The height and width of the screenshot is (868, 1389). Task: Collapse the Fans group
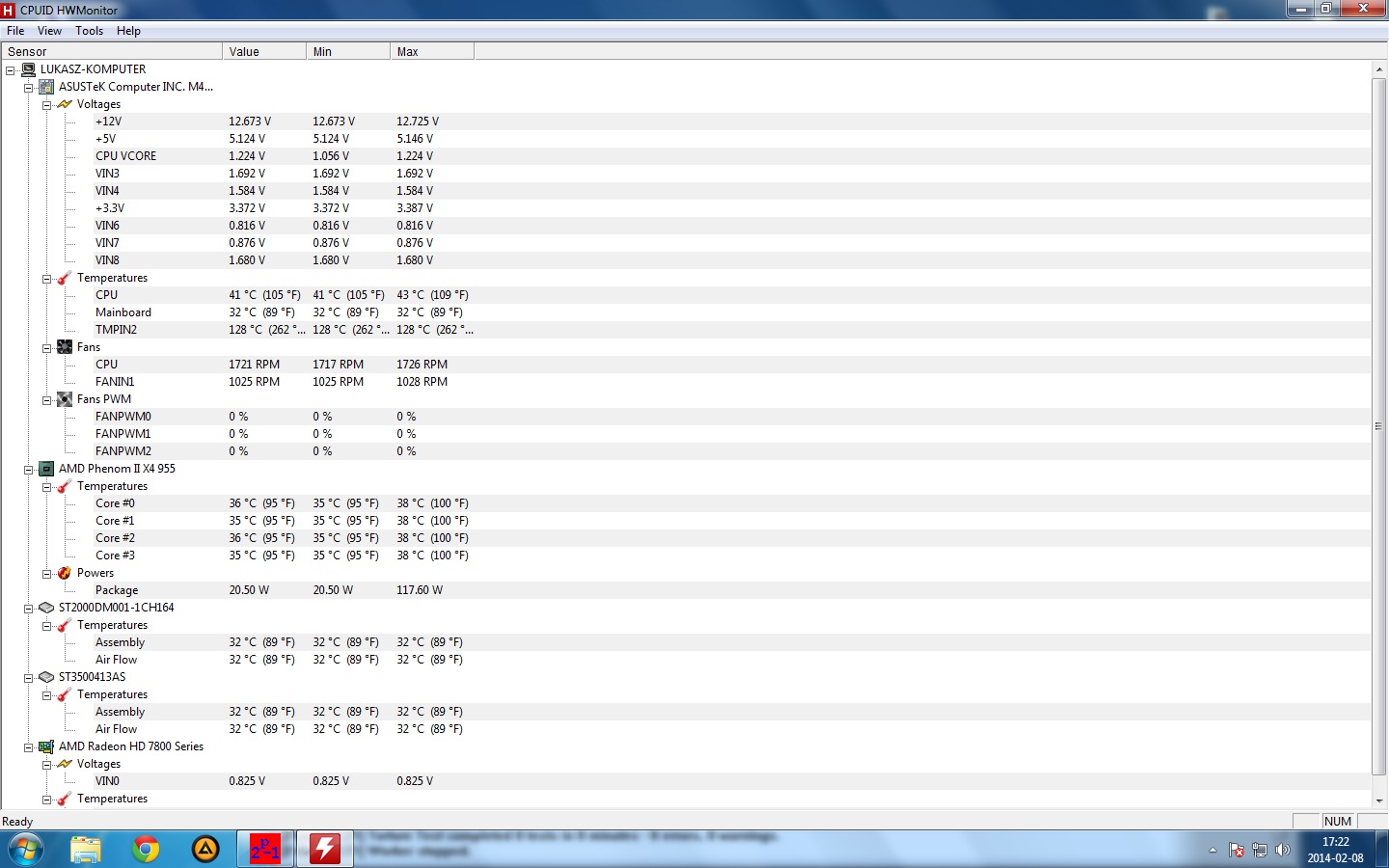click(47, 348)
